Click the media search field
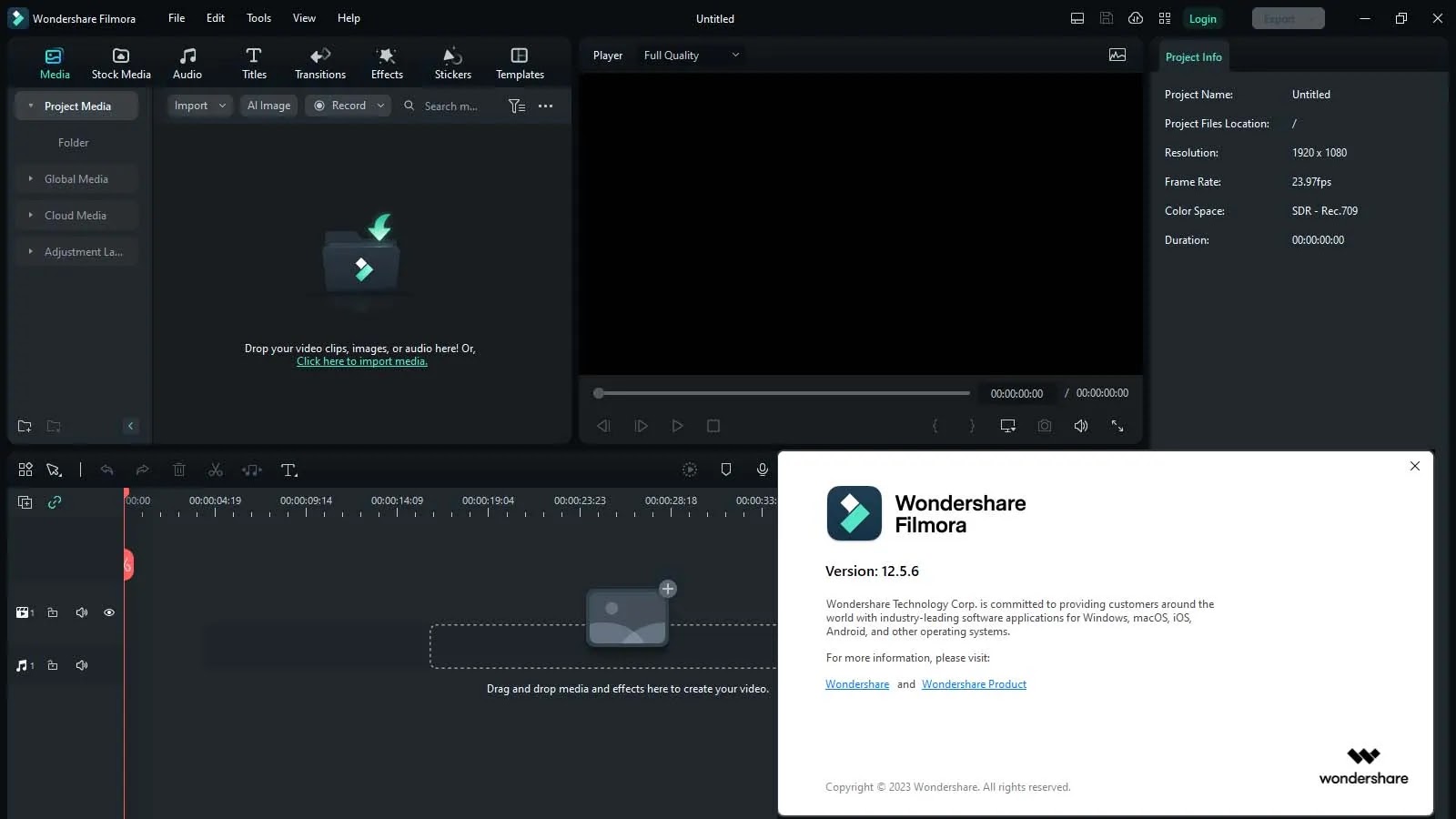This screenshot has width=1456, height=819. coord(451,106)
